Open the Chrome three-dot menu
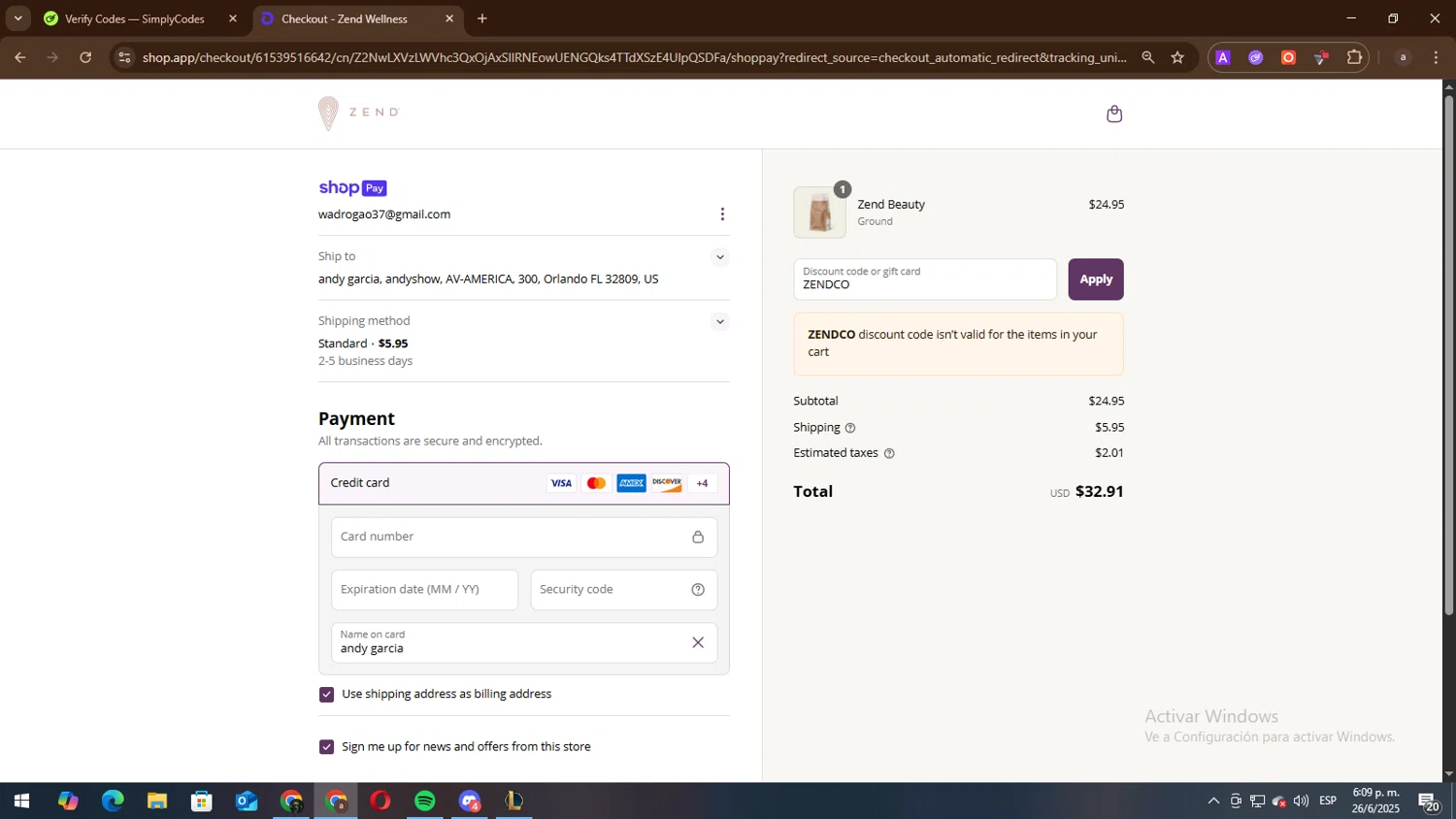The width and height of the screenshot is (1456, 819). pyautogui.click(x=1436, y=57)
